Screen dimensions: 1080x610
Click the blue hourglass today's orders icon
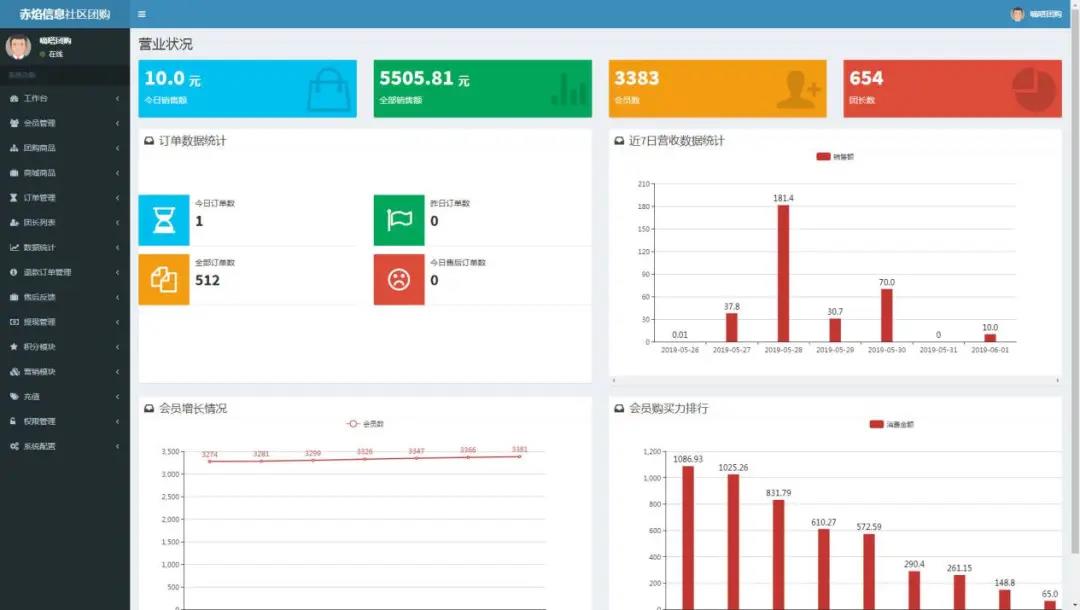(163, 220)
